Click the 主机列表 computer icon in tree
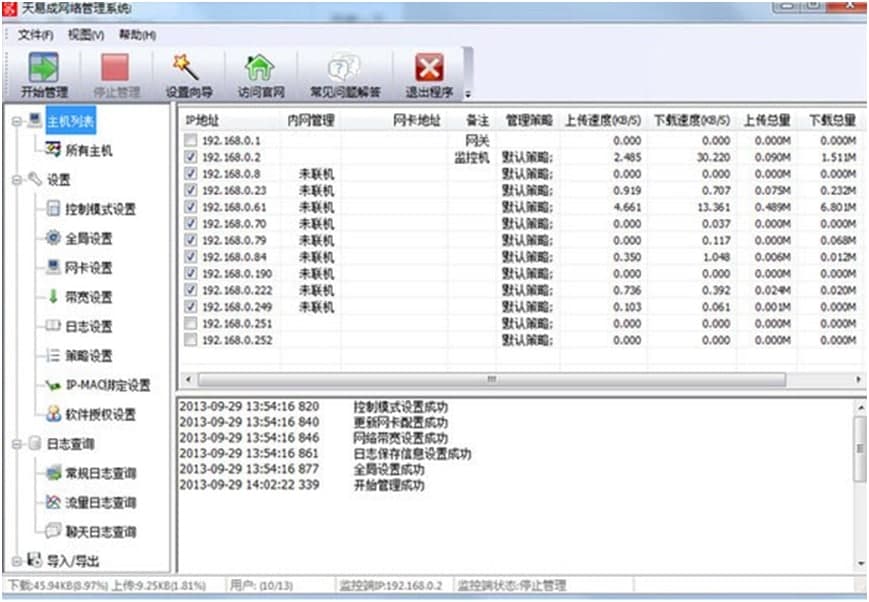Viewport: 869px width, 602px height. [35, 120]
